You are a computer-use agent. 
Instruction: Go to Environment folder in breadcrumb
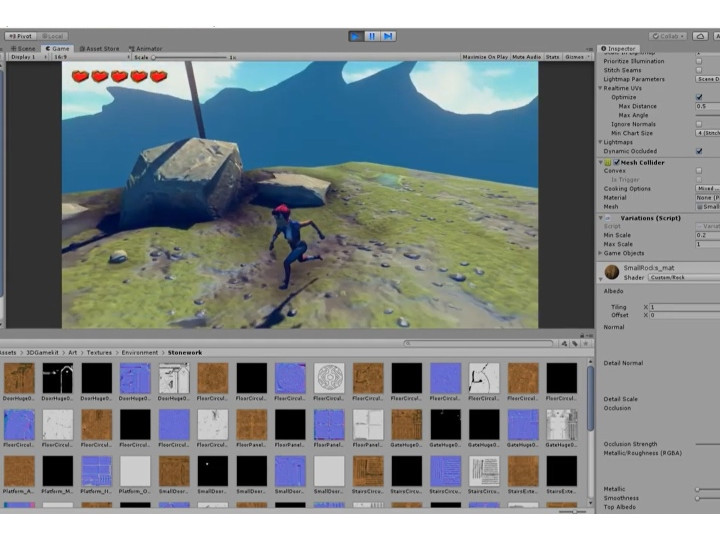140,353
